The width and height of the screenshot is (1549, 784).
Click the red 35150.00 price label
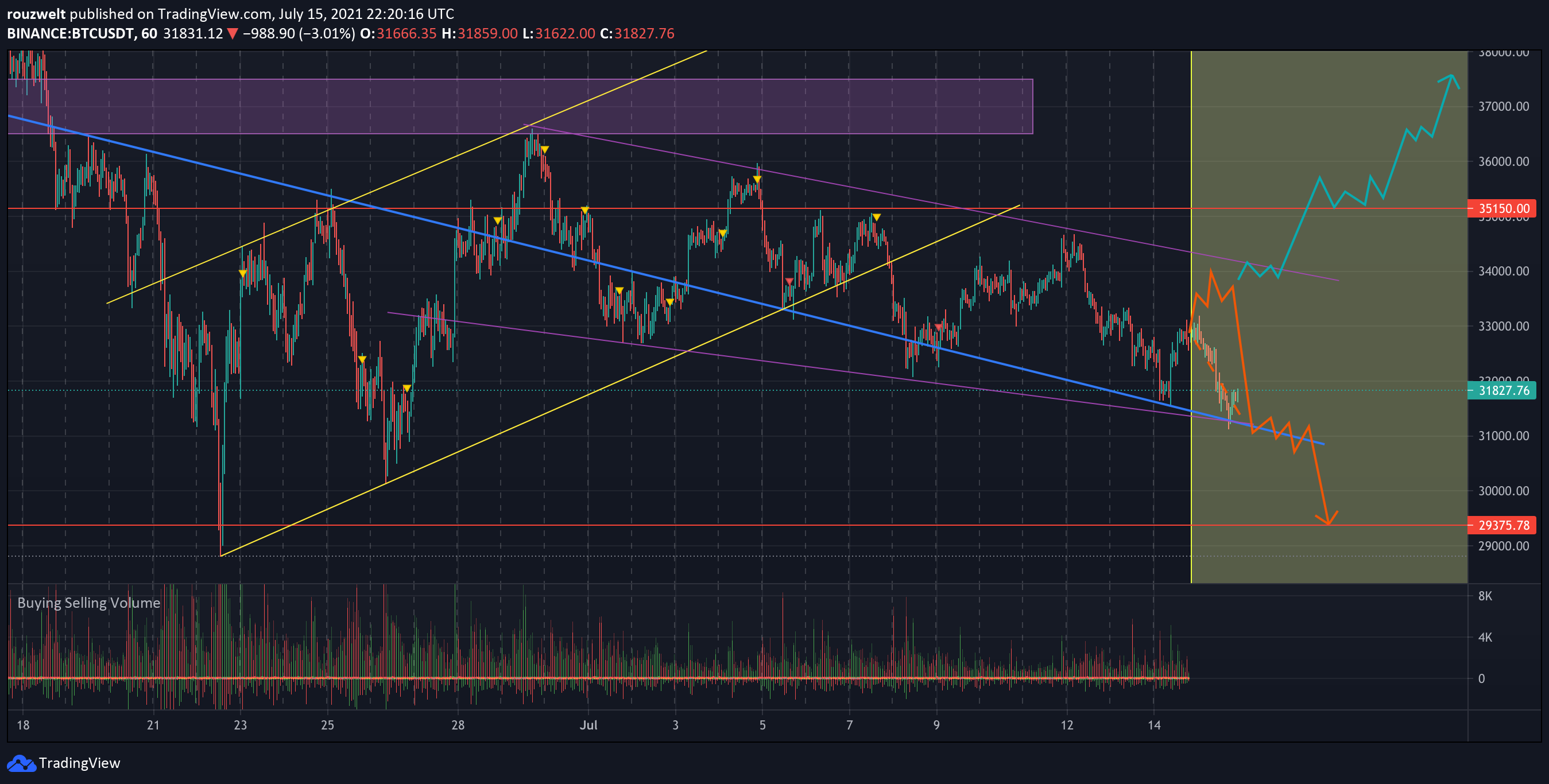(1501, 208)
